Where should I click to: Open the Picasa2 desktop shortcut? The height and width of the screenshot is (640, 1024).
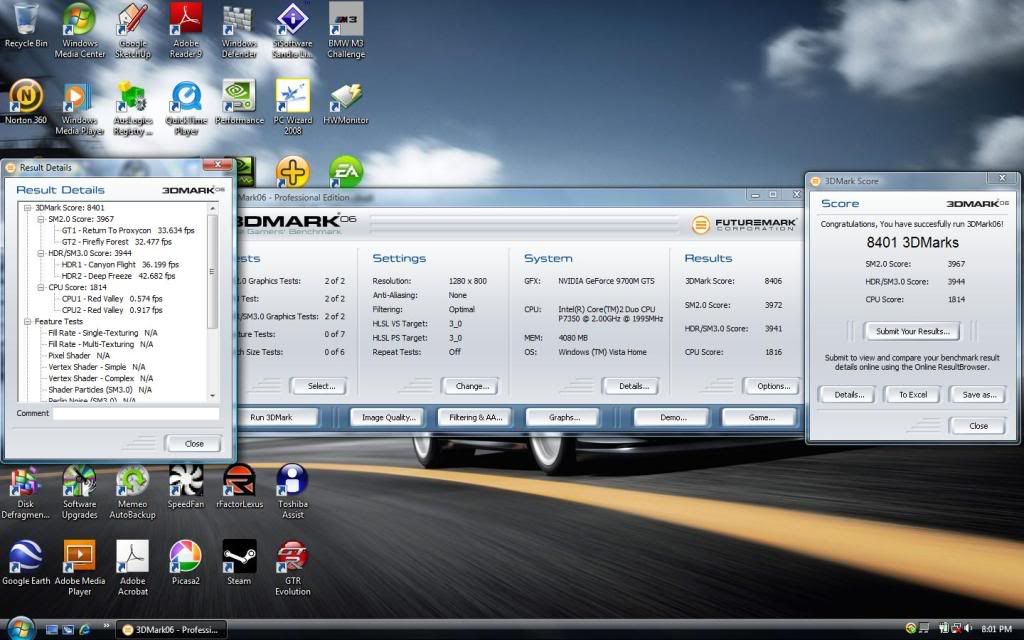pos(185,563)
